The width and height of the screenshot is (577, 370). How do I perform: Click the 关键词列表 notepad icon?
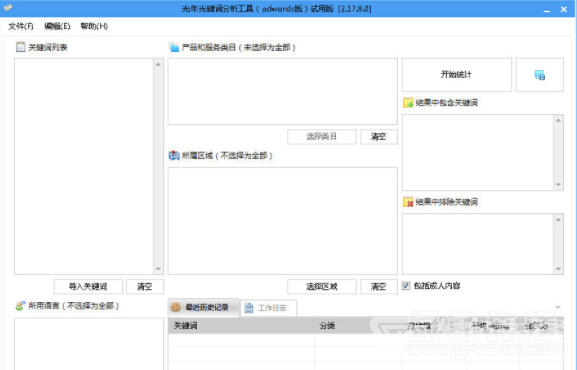21,47
